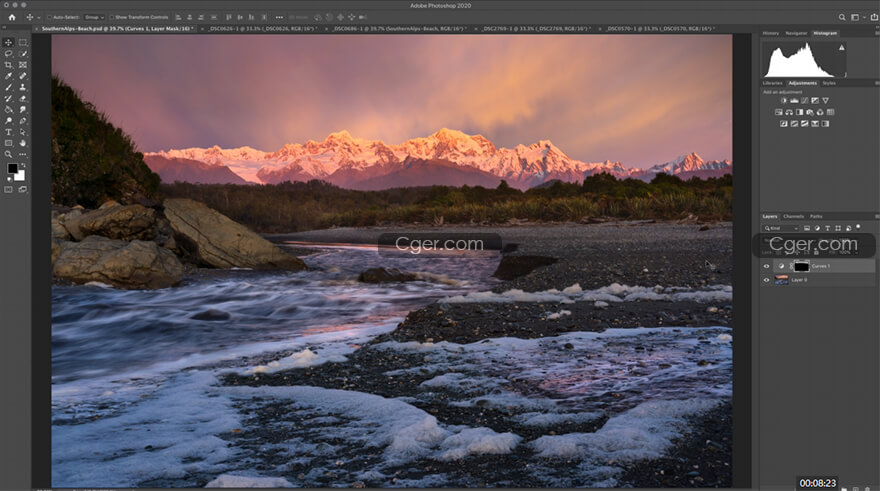The height and width of the screenshot is (491, 880).
Task: Select the Lasso tool
Action: point(9,53)
